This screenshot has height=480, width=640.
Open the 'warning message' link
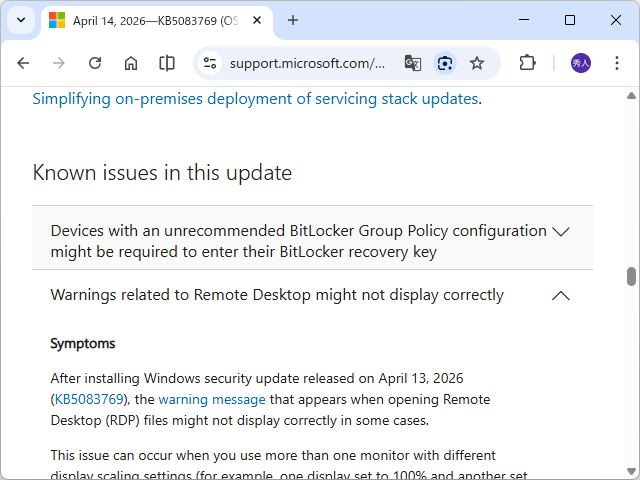(x=212, y=399)
